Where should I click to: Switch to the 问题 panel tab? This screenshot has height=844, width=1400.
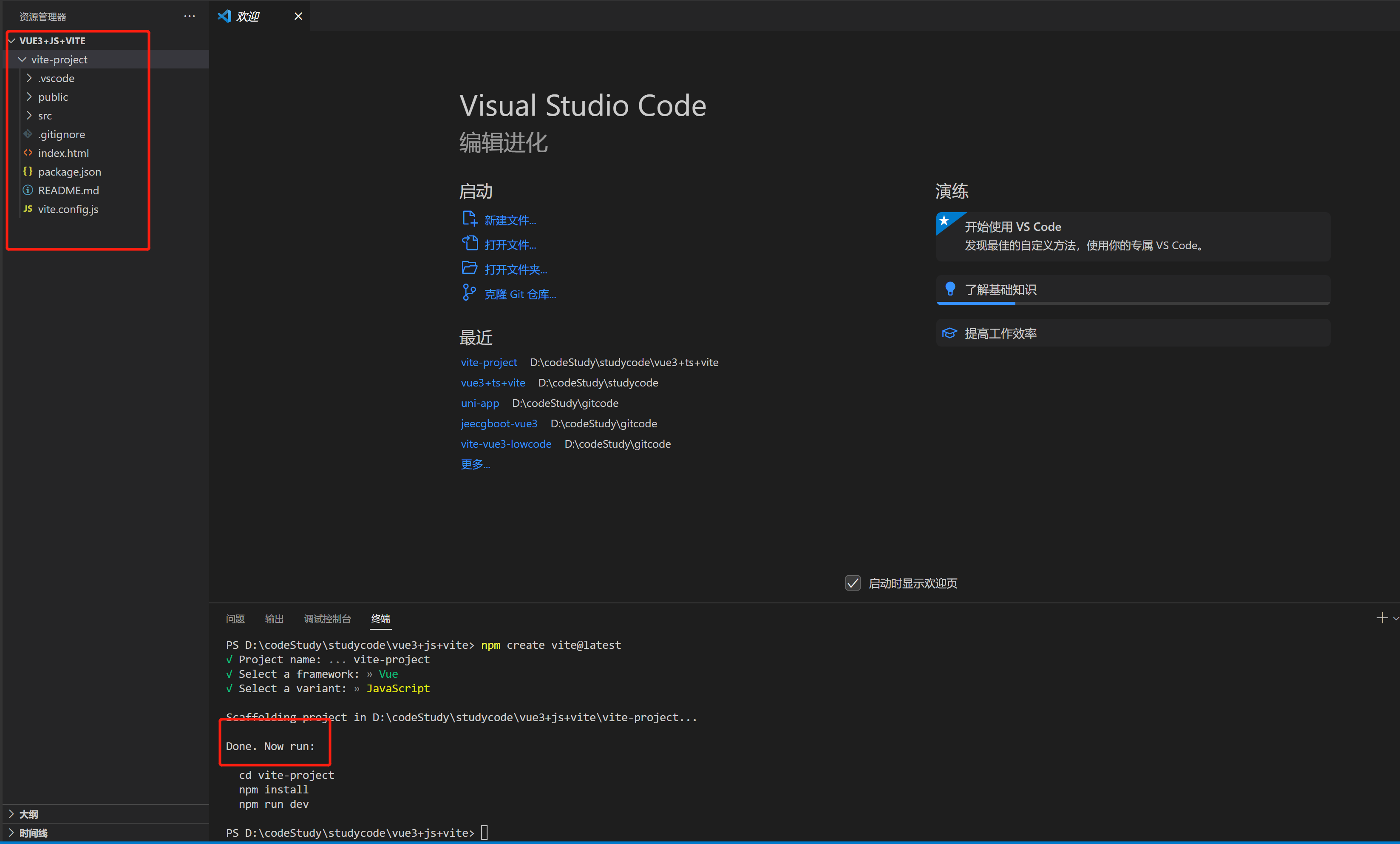click(x=235, y=618)
